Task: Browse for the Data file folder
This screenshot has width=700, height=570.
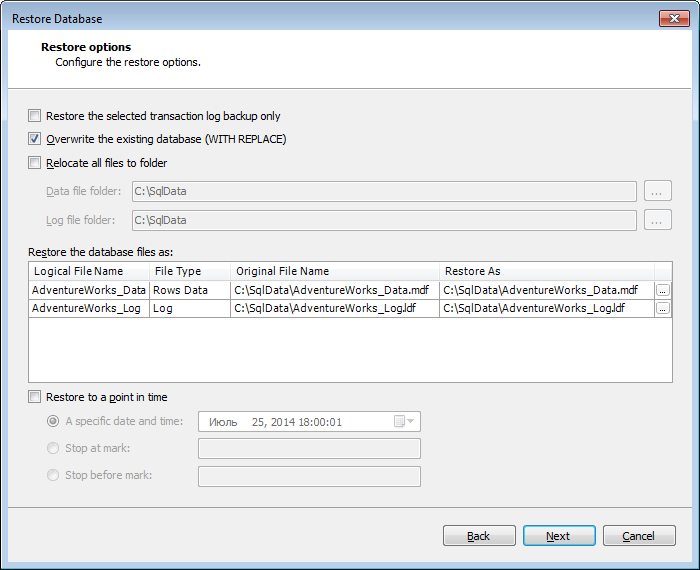Action: (x=658, y=191)
